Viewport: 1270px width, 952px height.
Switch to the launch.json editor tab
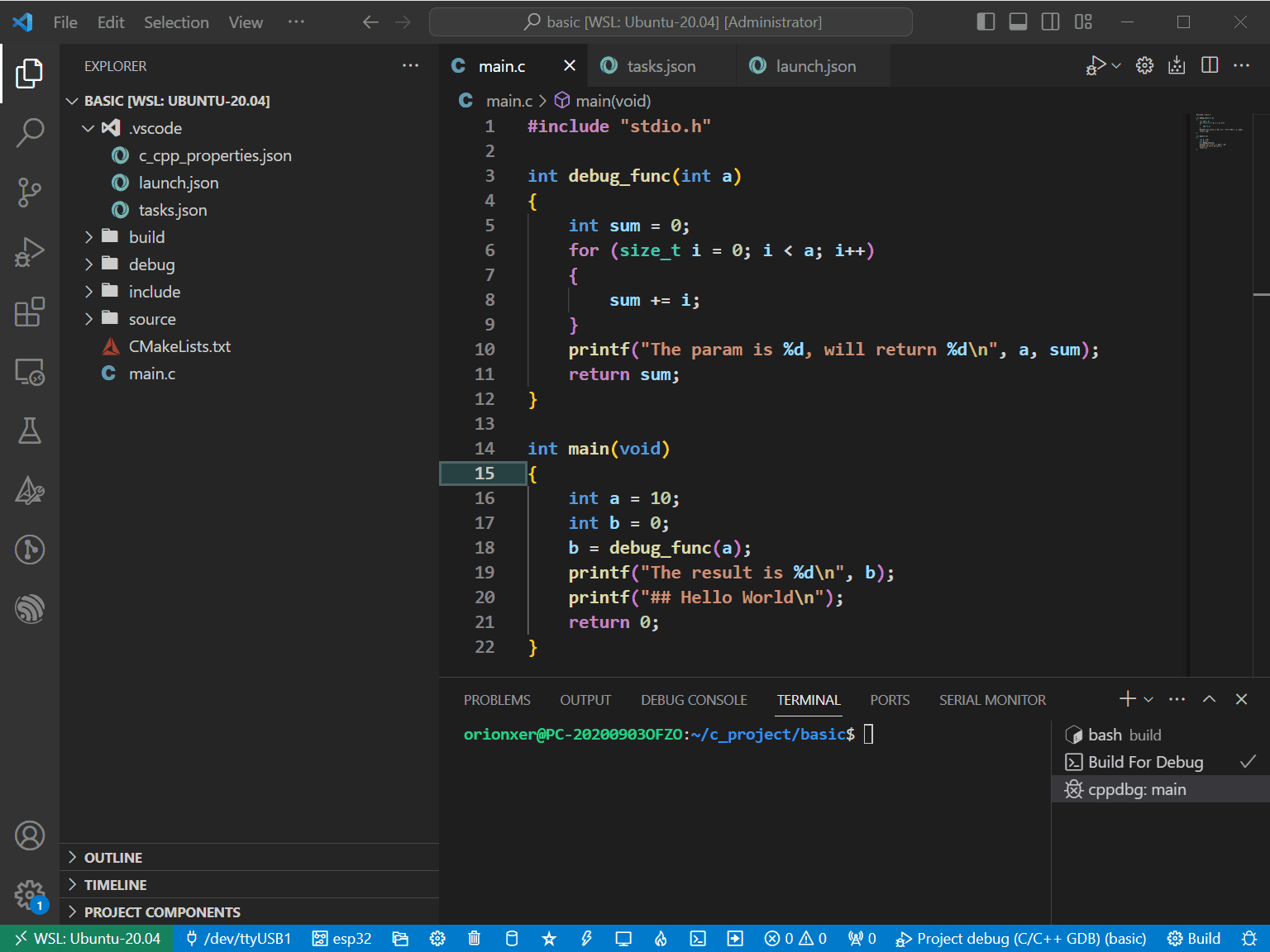[815, 66]
